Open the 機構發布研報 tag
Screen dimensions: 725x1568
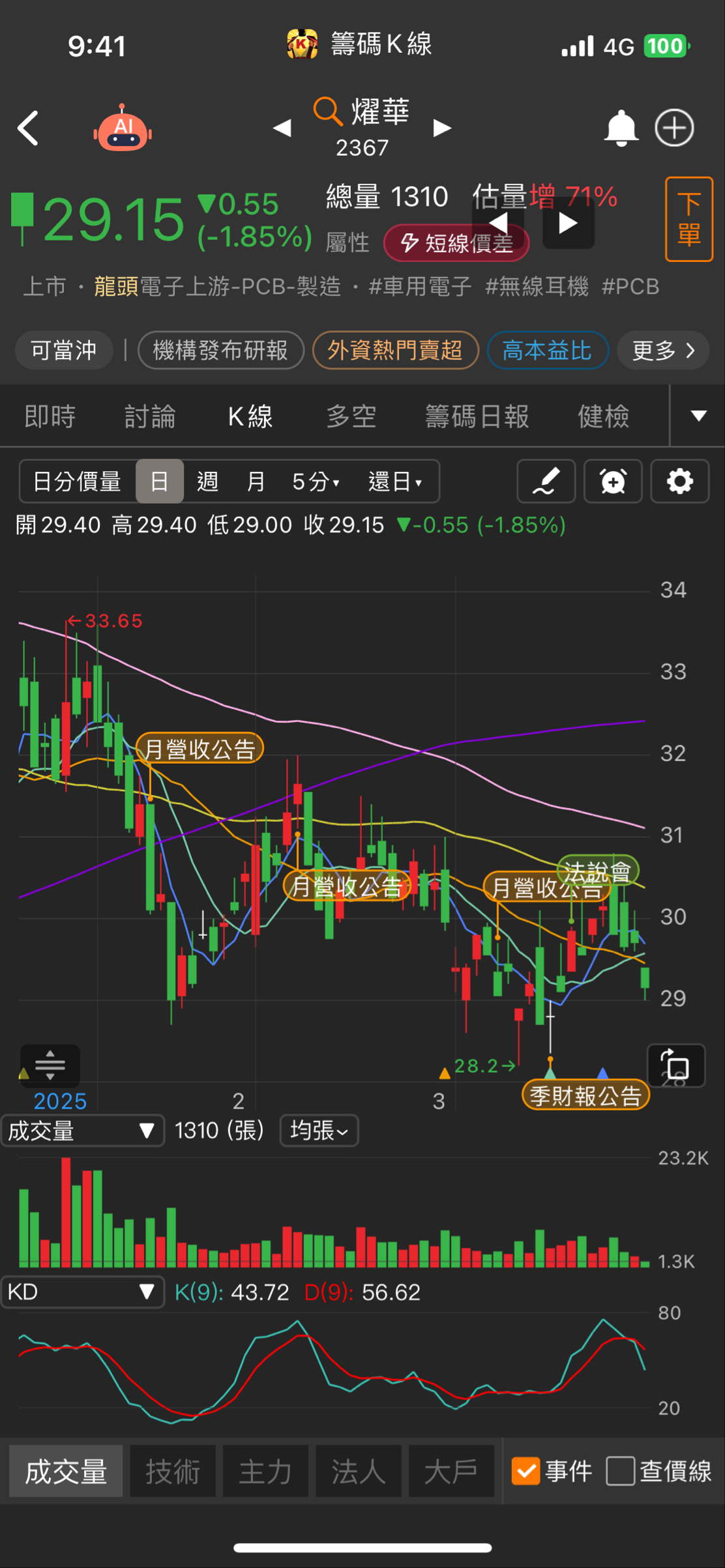(x=220, y=351)
